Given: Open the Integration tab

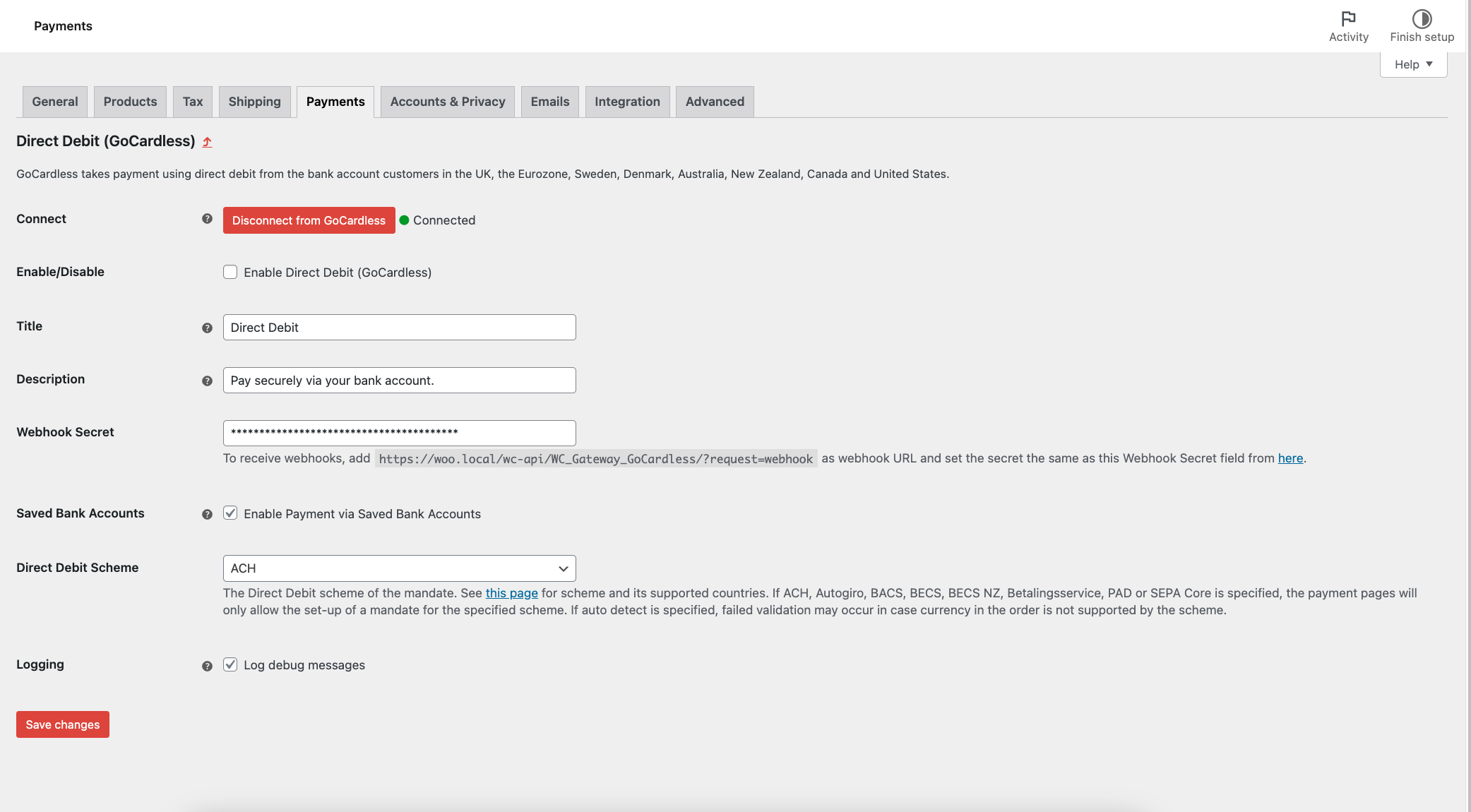Looking at the screenshot, I should [627, 102].
